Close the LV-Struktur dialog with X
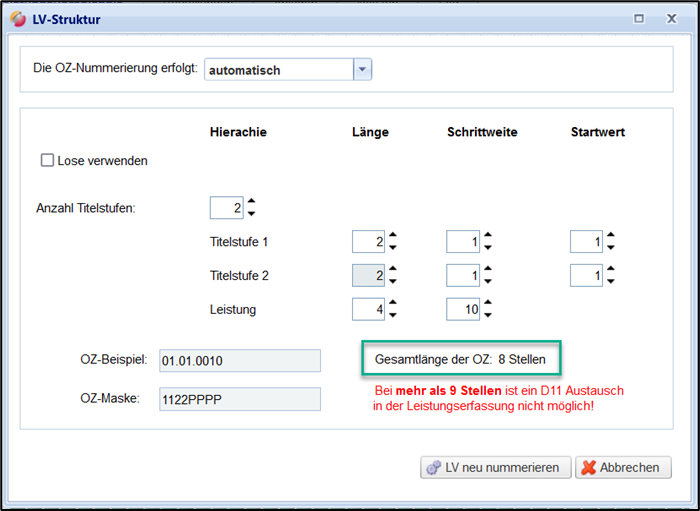The height and width of the screenshot is (511, 700). click(x=674, y=18)
